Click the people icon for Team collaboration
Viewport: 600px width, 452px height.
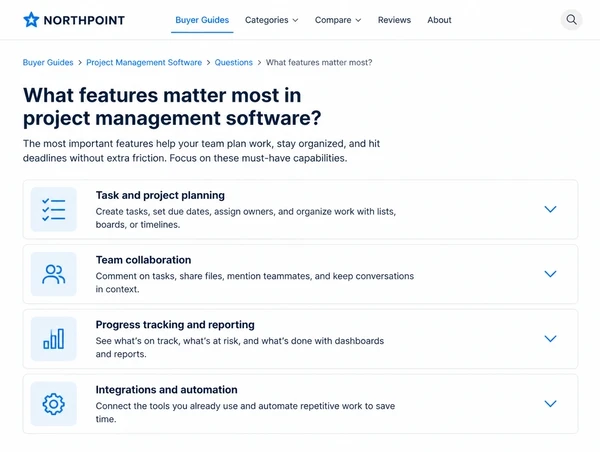point(54,274)
